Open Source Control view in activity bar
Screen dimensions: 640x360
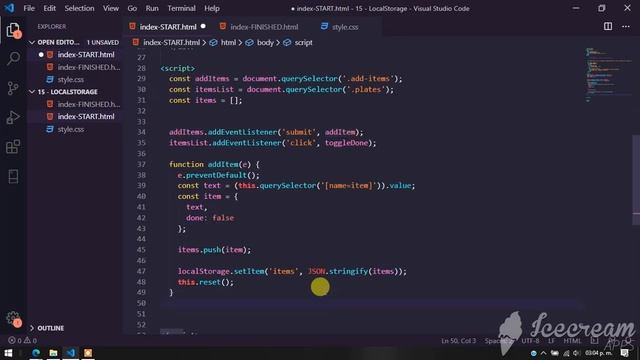point(13,88)
